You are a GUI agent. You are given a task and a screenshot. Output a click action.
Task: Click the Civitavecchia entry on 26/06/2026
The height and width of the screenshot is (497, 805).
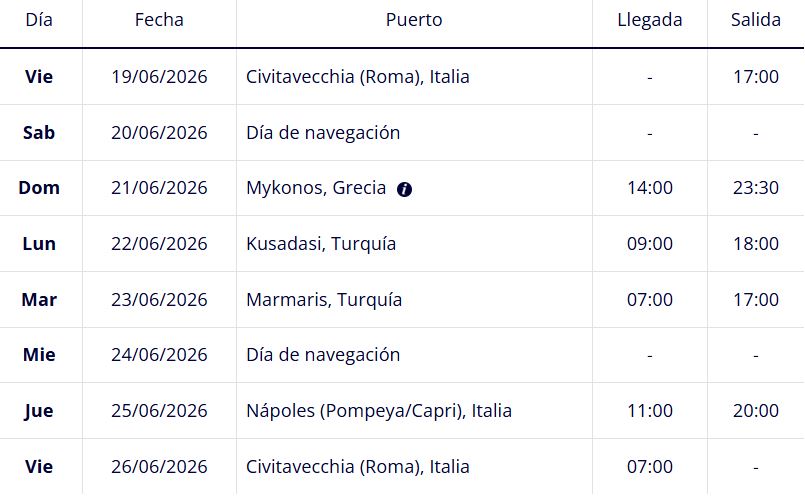357,467
